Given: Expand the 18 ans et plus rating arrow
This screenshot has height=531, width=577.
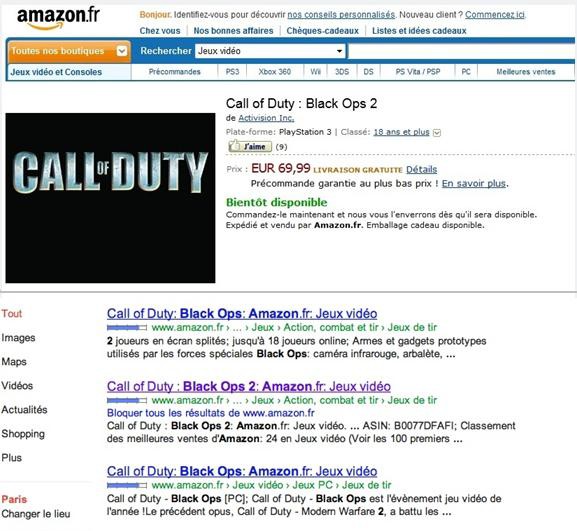Looking at the screenshot, I should (437, 132).
